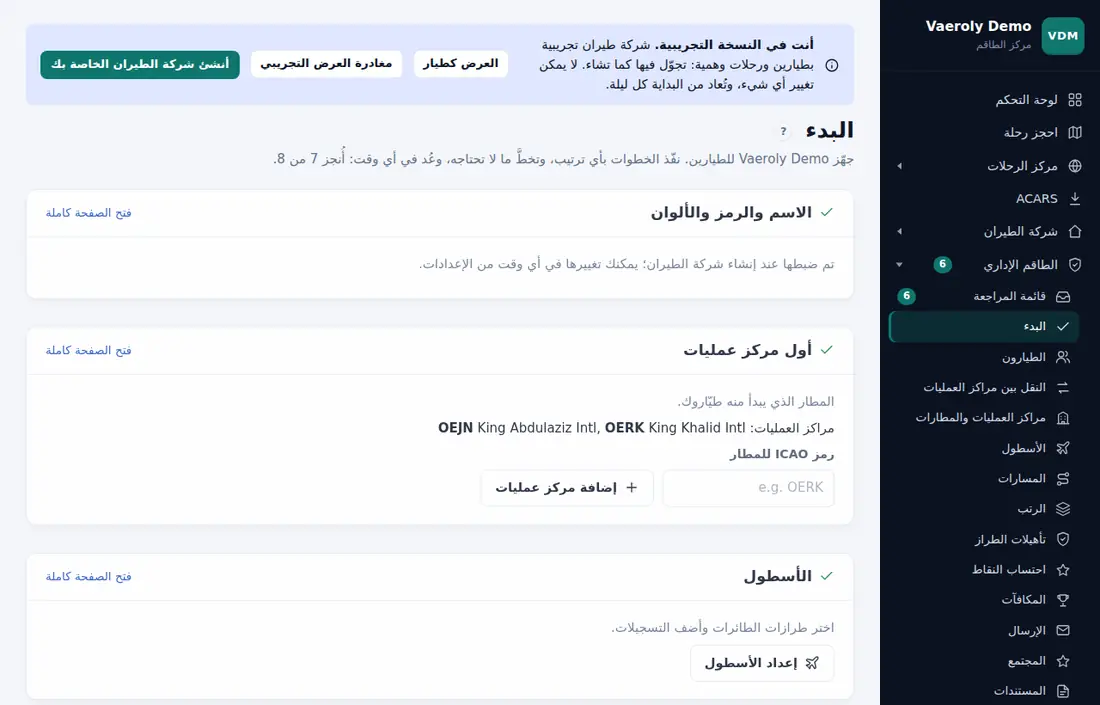Click the plus icon in إضافة مركز عمليات button
This screenshot has height=705, width=1100.
(631, 488)
